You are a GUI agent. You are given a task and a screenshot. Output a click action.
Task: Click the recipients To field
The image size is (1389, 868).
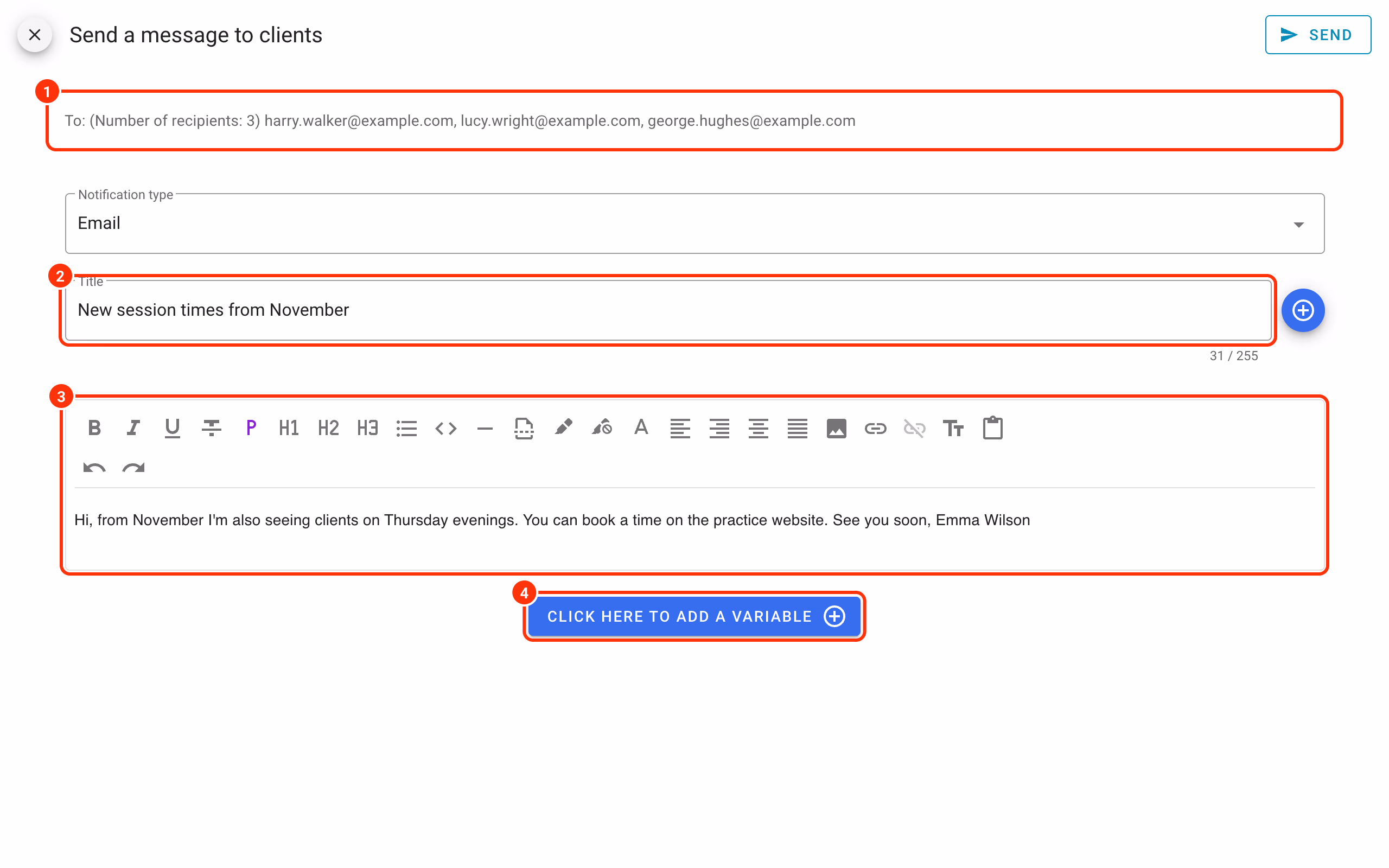tap(694, 120)
